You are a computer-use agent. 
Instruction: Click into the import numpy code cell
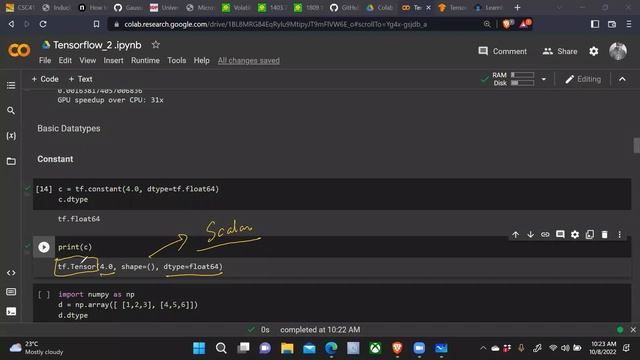332,304
